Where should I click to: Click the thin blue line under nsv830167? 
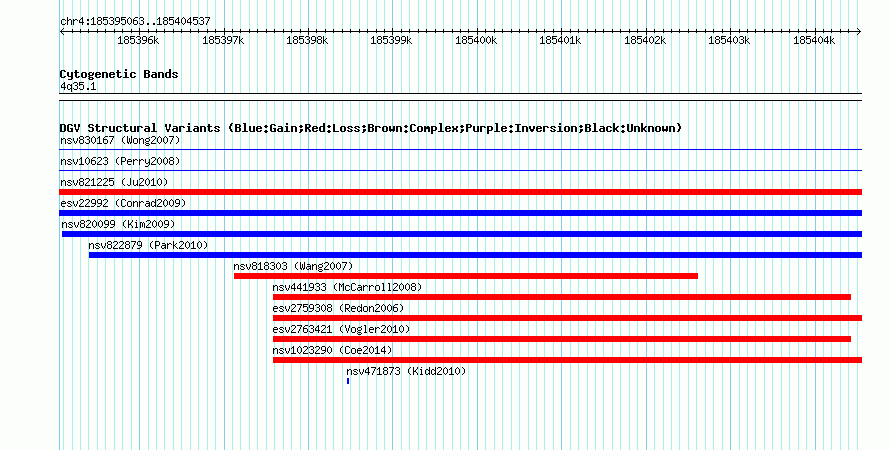[x=460, y=150]
